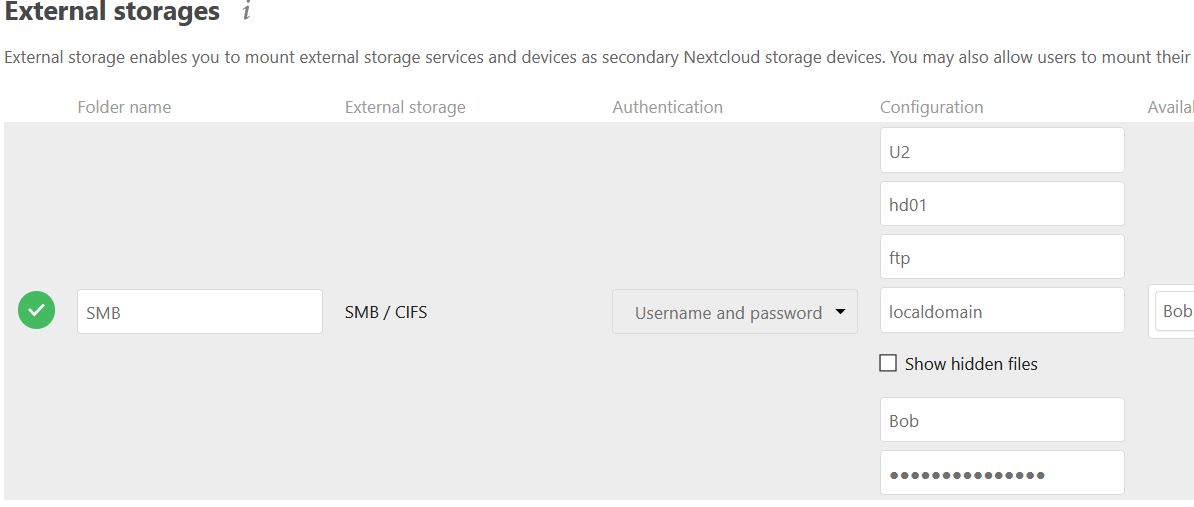Screen dimensions: 1194x507
Task: Click the U2 configuration field
Action: click(1002, 151)
